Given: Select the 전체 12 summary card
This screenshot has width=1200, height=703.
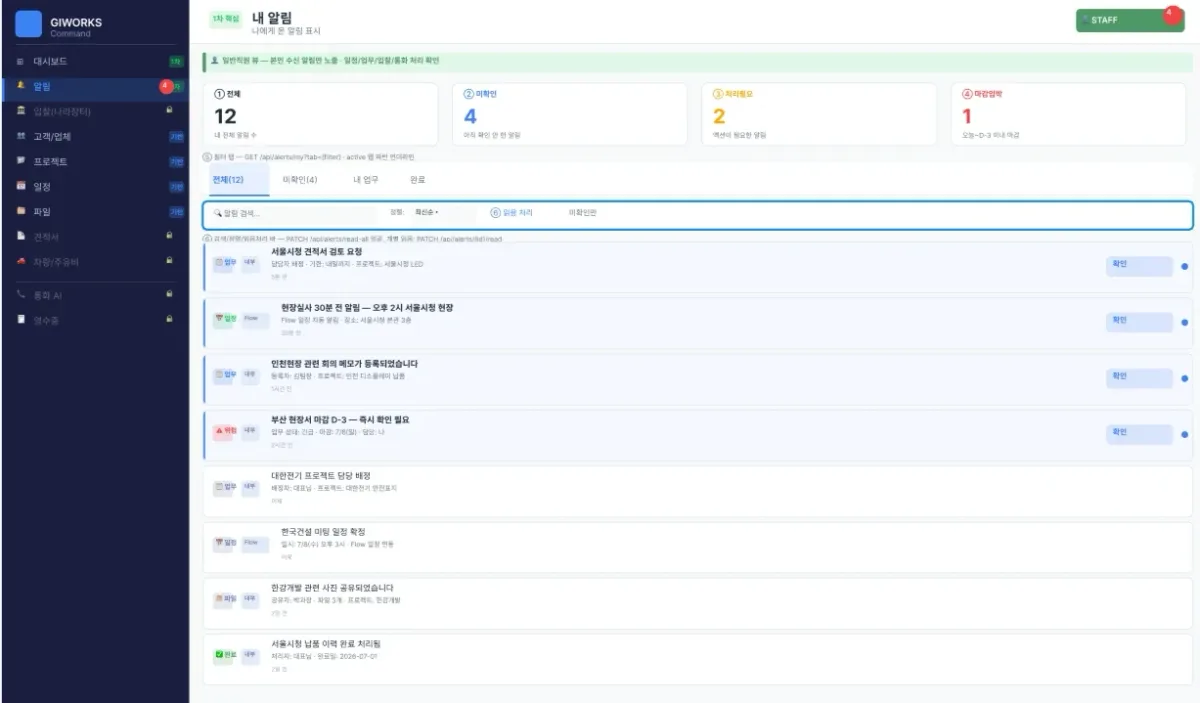Looking at the screenshot, I should coord(320,114).
